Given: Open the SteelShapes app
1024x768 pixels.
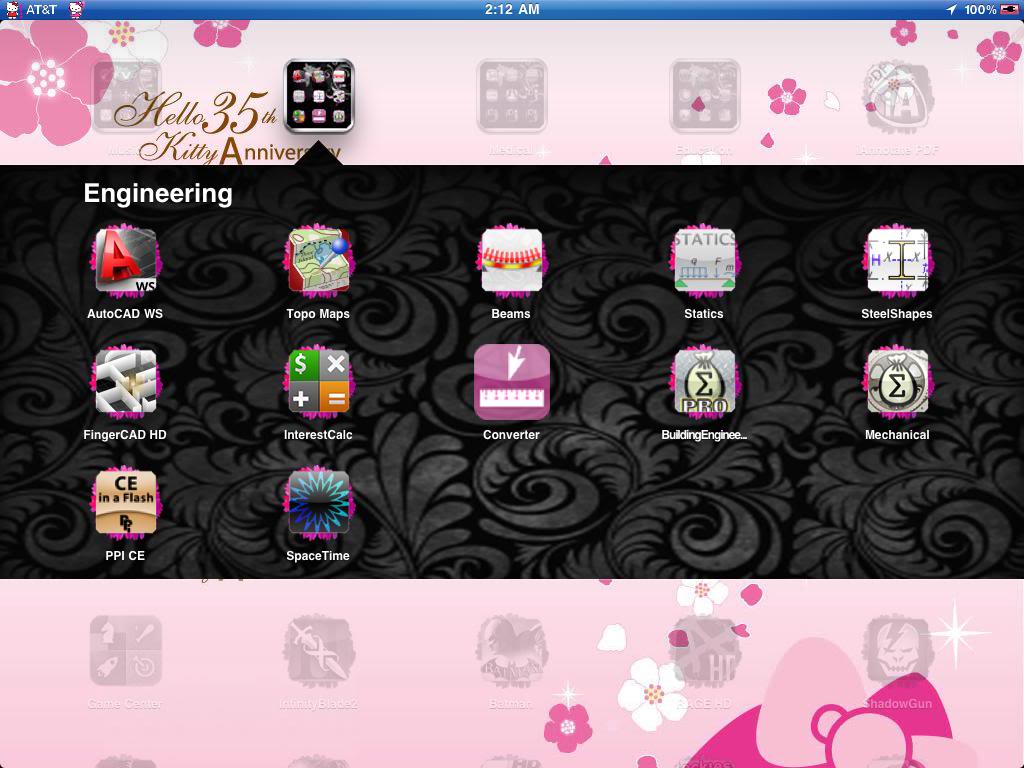Looking at the screenshot, I should pos(897,261).
